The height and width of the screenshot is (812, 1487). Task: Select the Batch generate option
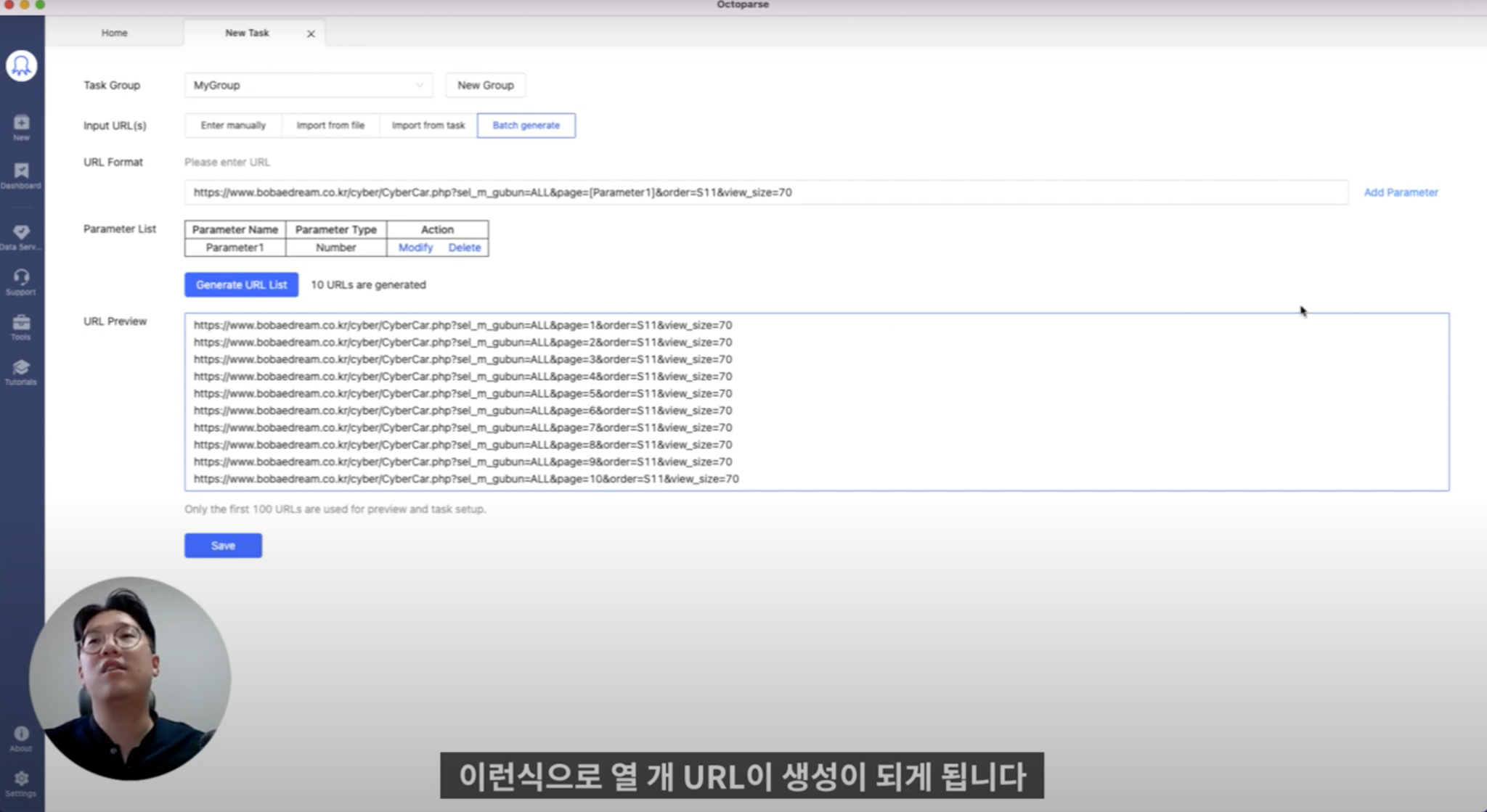[x=526, y=126]
